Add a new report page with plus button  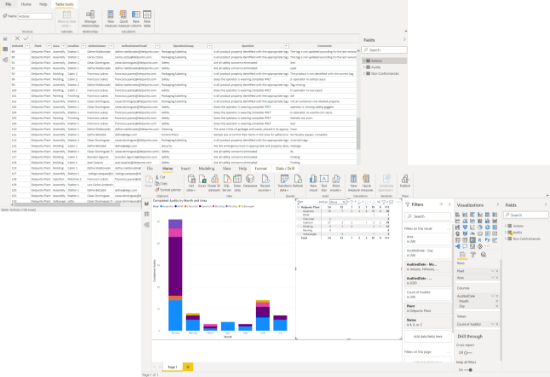188,367
